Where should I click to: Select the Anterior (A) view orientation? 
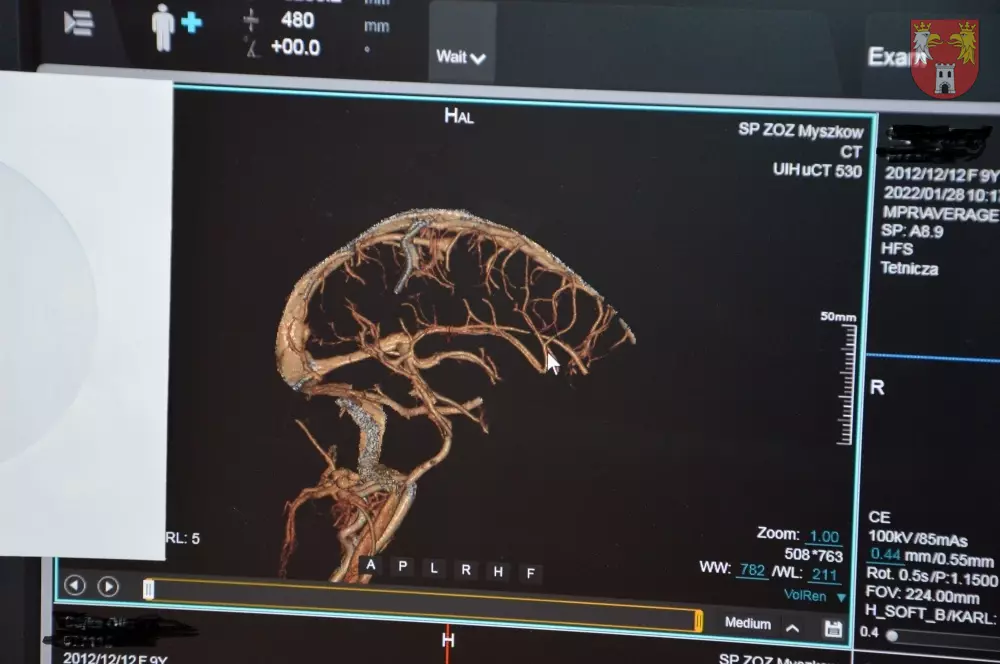pyautogui.click(x=371, y=566)
